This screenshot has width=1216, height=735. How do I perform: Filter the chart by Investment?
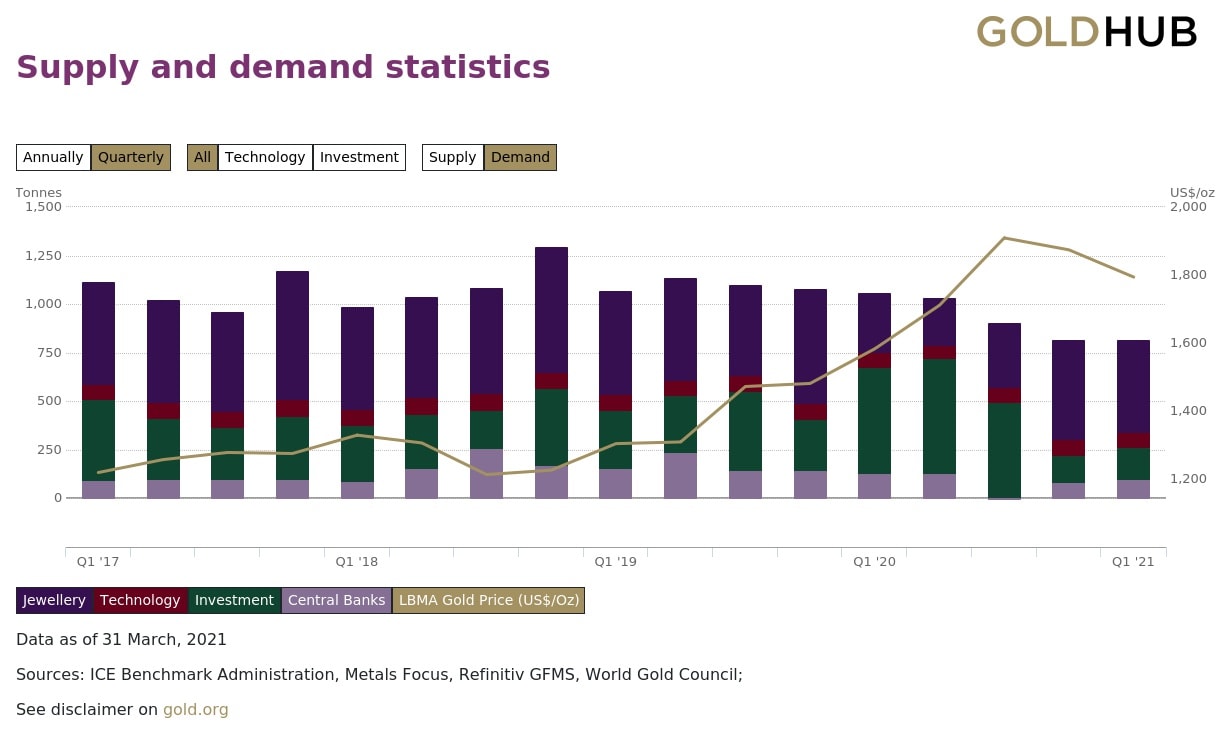pos(359,157)
